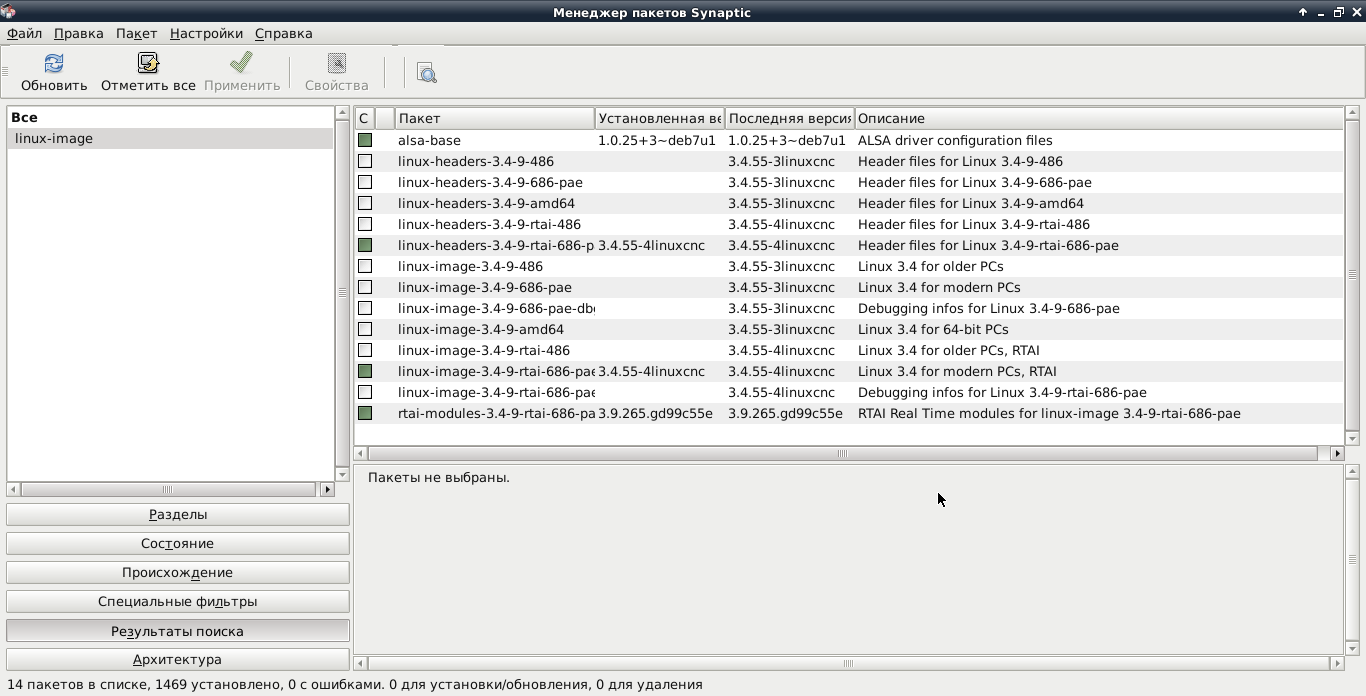Click the Результаты поиска button
This screenshot has height=696, width=1366.
[178, 631]
